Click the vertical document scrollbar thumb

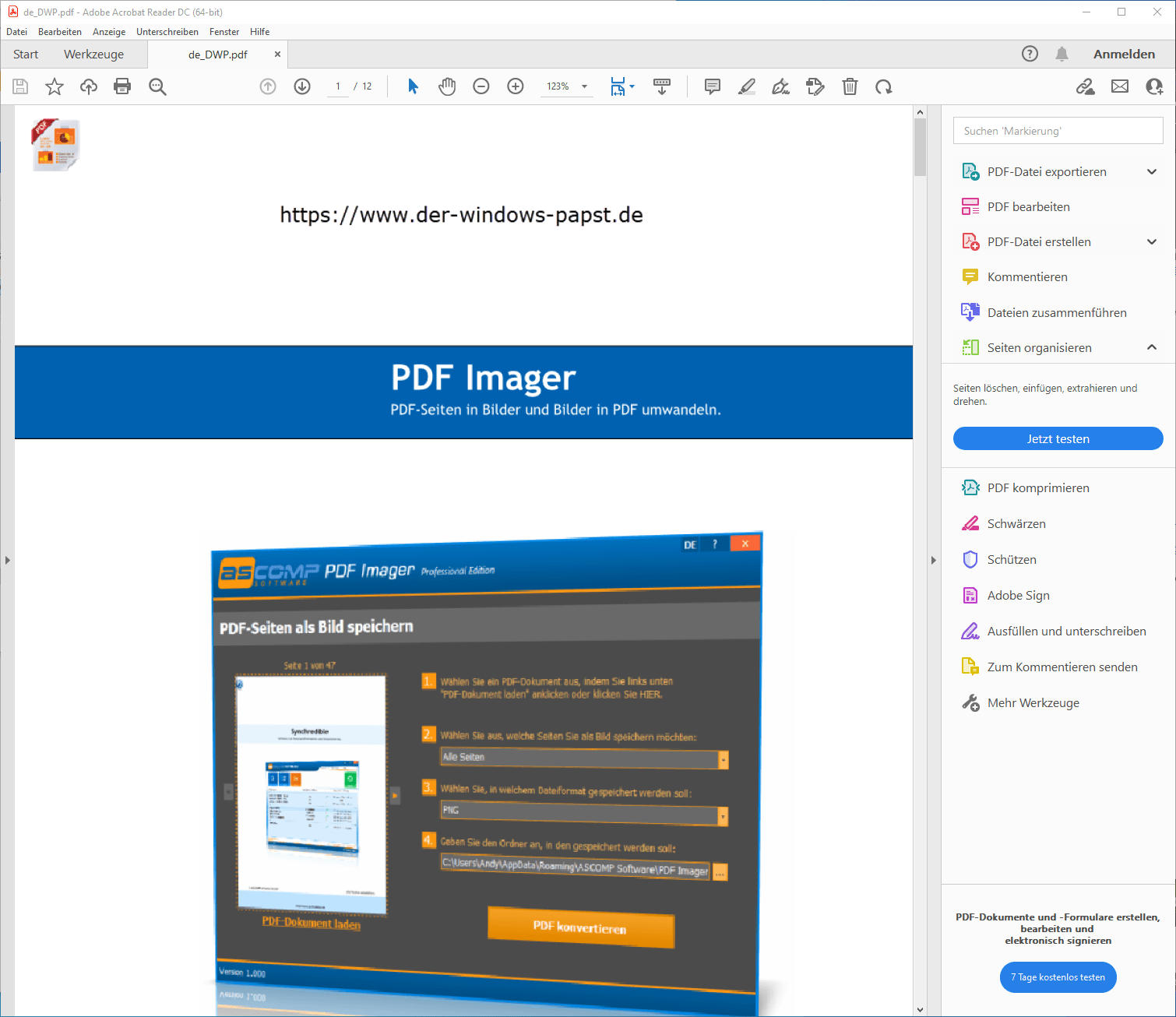coord(920,148)
